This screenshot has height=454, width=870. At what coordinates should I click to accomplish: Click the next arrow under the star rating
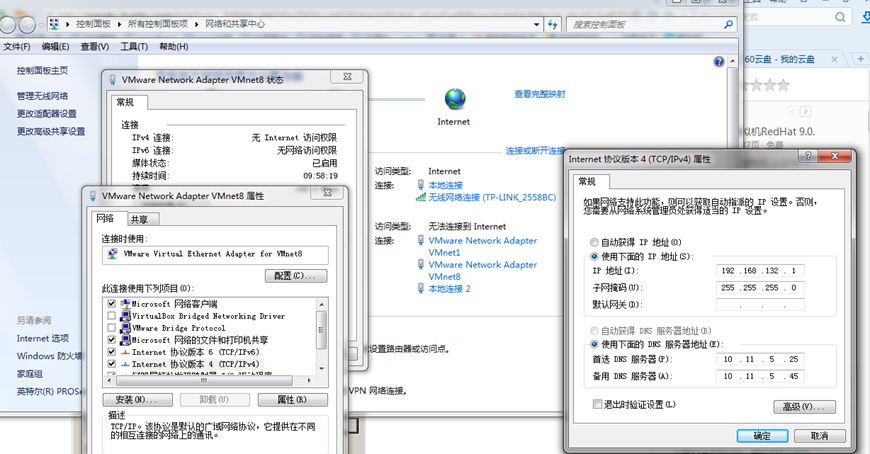click(806, 112)
